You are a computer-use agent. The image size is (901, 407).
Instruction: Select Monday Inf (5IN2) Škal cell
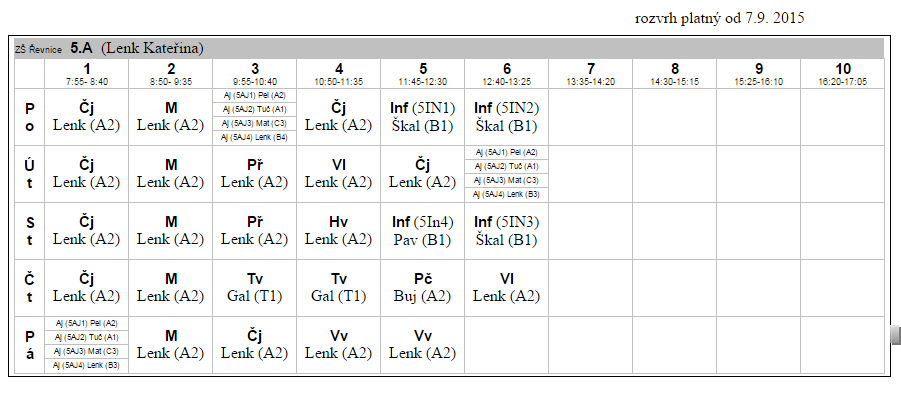coord(506,117)
